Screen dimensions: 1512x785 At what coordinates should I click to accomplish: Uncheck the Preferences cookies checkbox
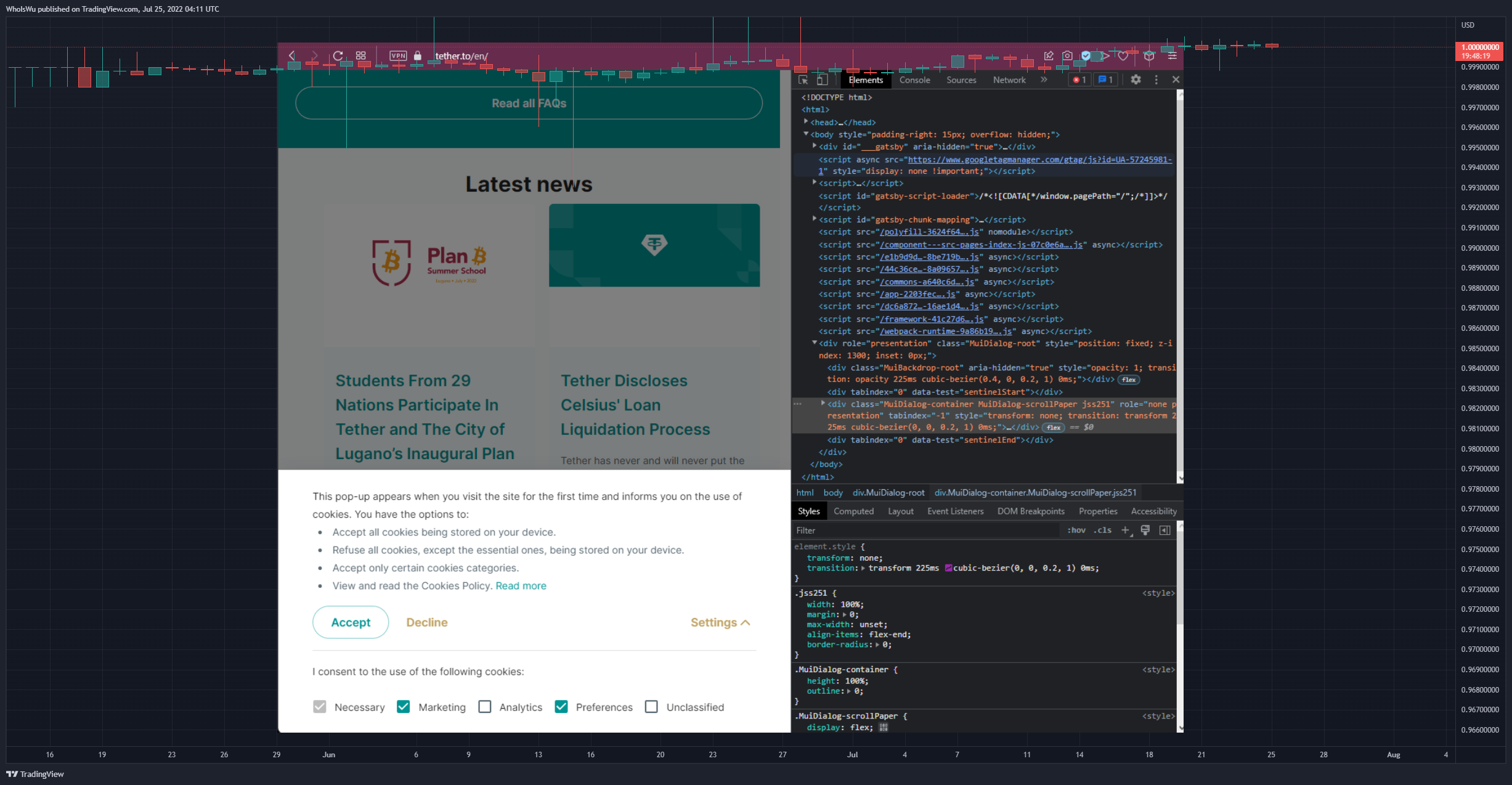pyautogui.click(x=561, y=707)
